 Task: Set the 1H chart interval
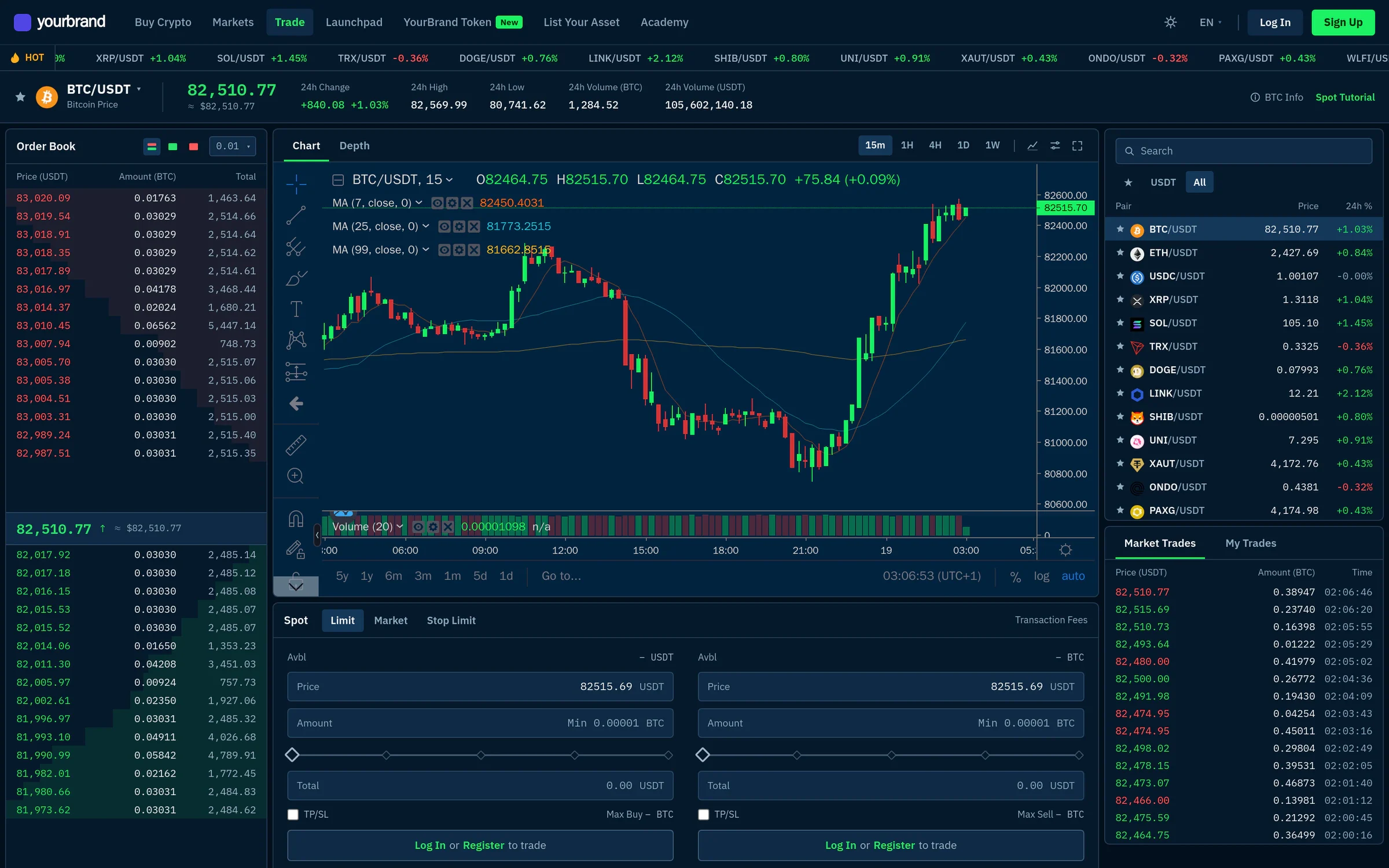click(x=907, y=145)
